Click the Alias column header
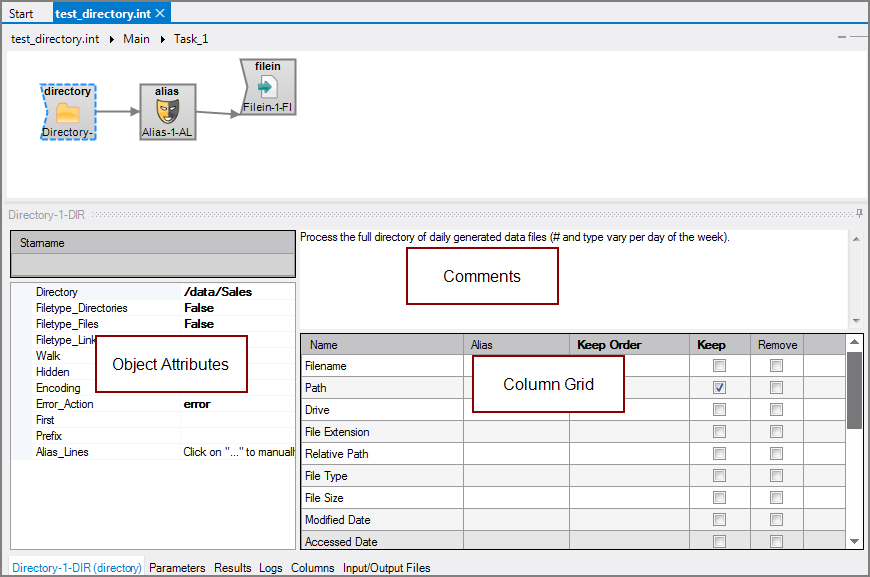Screen dimensions: 870x577 pos(517,345)
